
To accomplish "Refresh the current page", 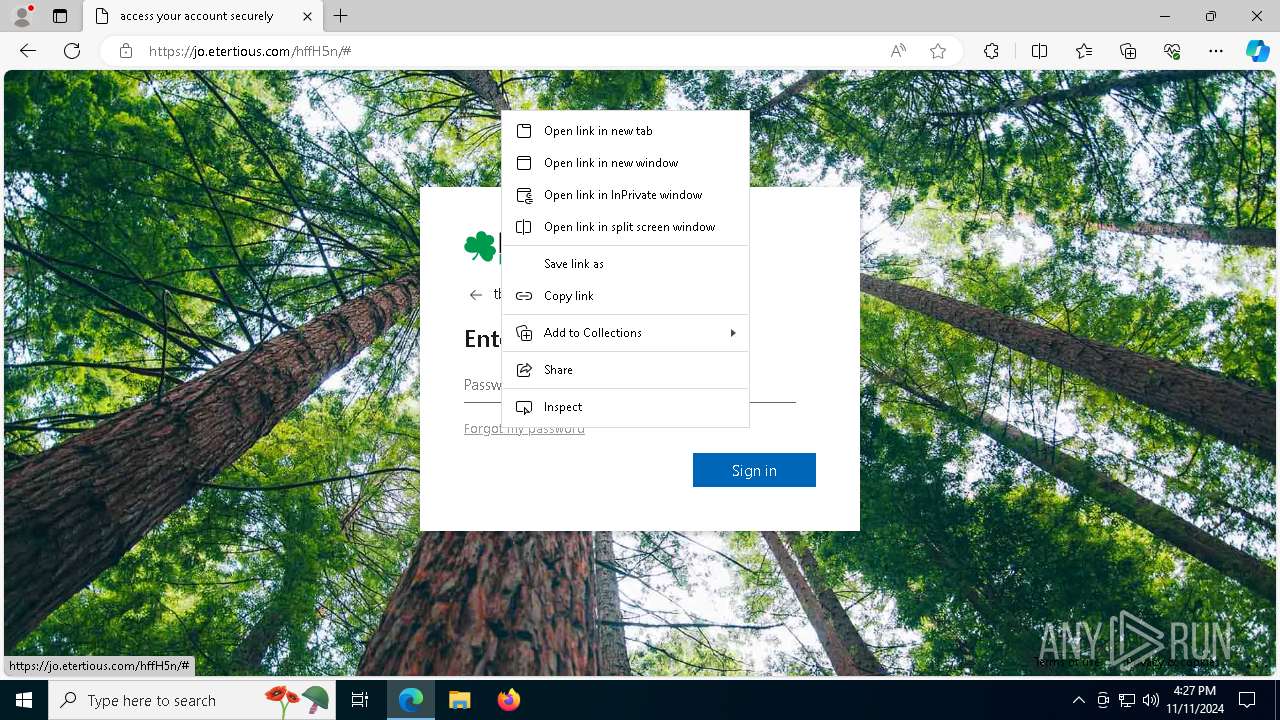I will point(72,51).
